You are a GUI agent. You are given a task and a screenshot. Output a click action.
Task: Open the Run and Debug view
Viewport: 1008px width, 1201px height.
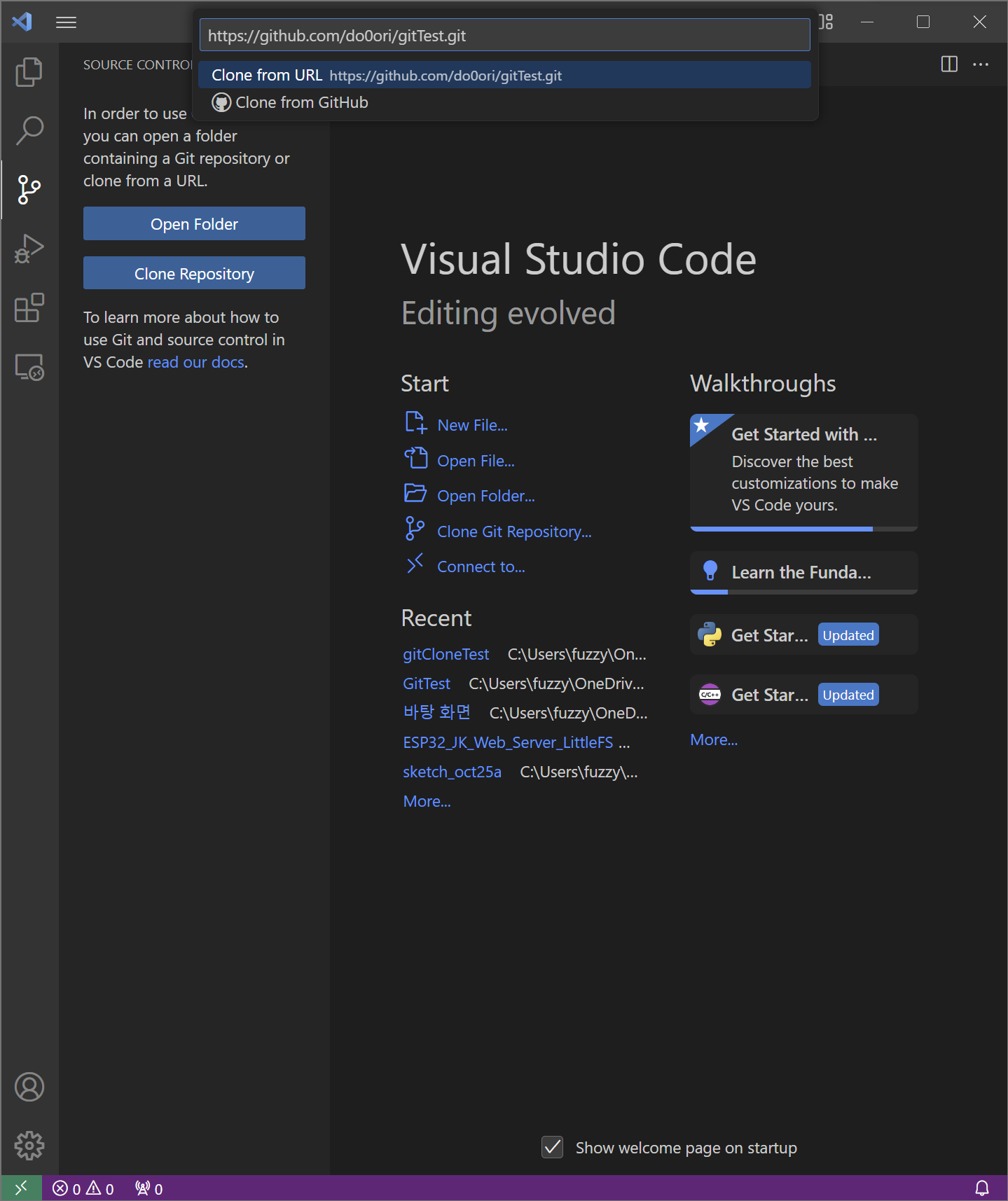[x=29, y=248]
